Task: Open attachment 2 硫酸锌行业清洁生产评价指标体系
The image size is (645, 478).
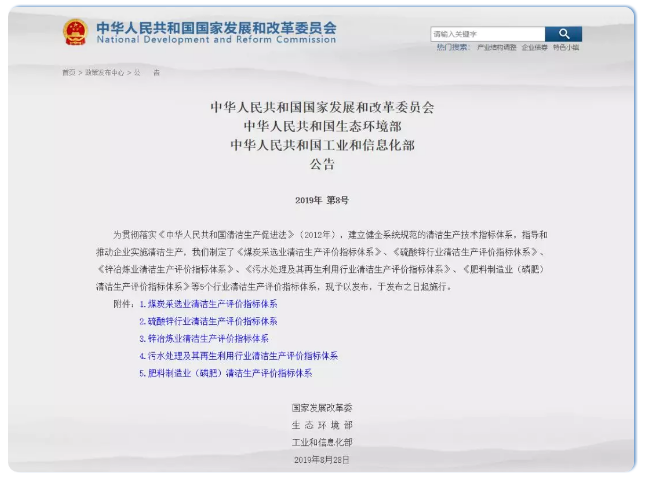Action: pyautogui.click(x=208, y=321)
